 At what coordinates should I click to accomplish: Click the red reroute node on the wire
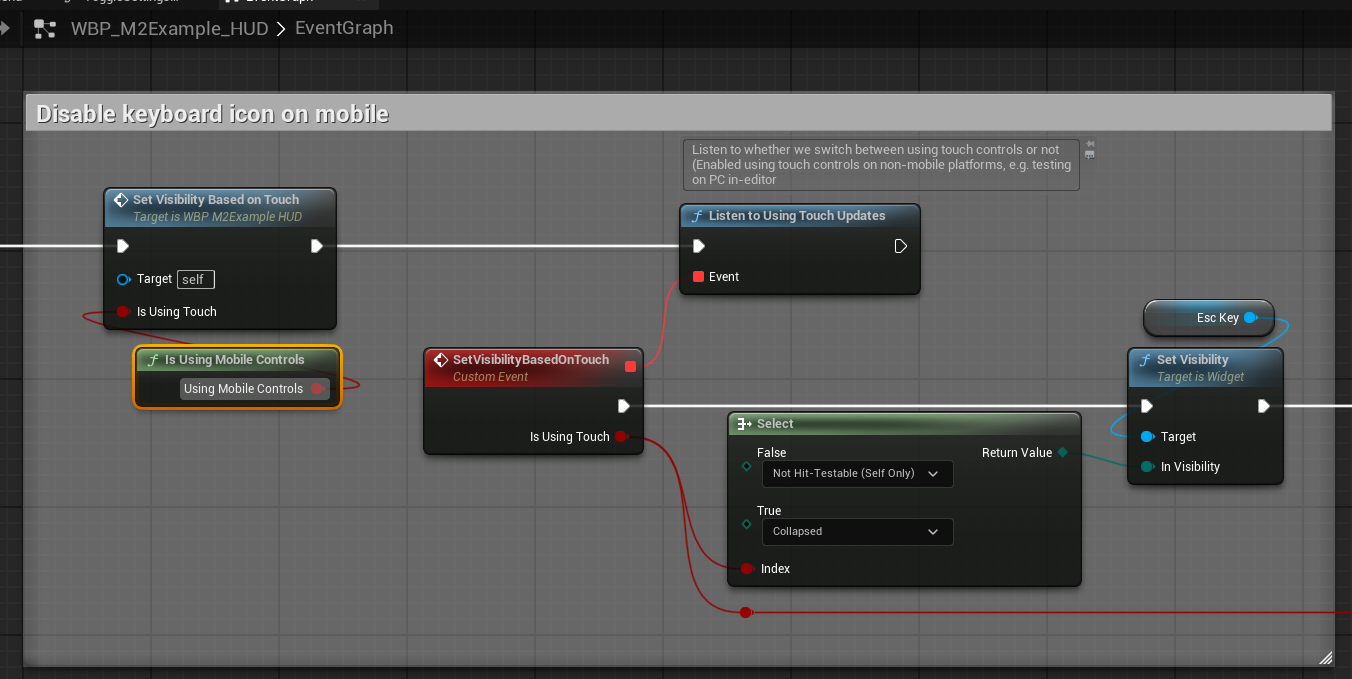(x=745, y=612)
